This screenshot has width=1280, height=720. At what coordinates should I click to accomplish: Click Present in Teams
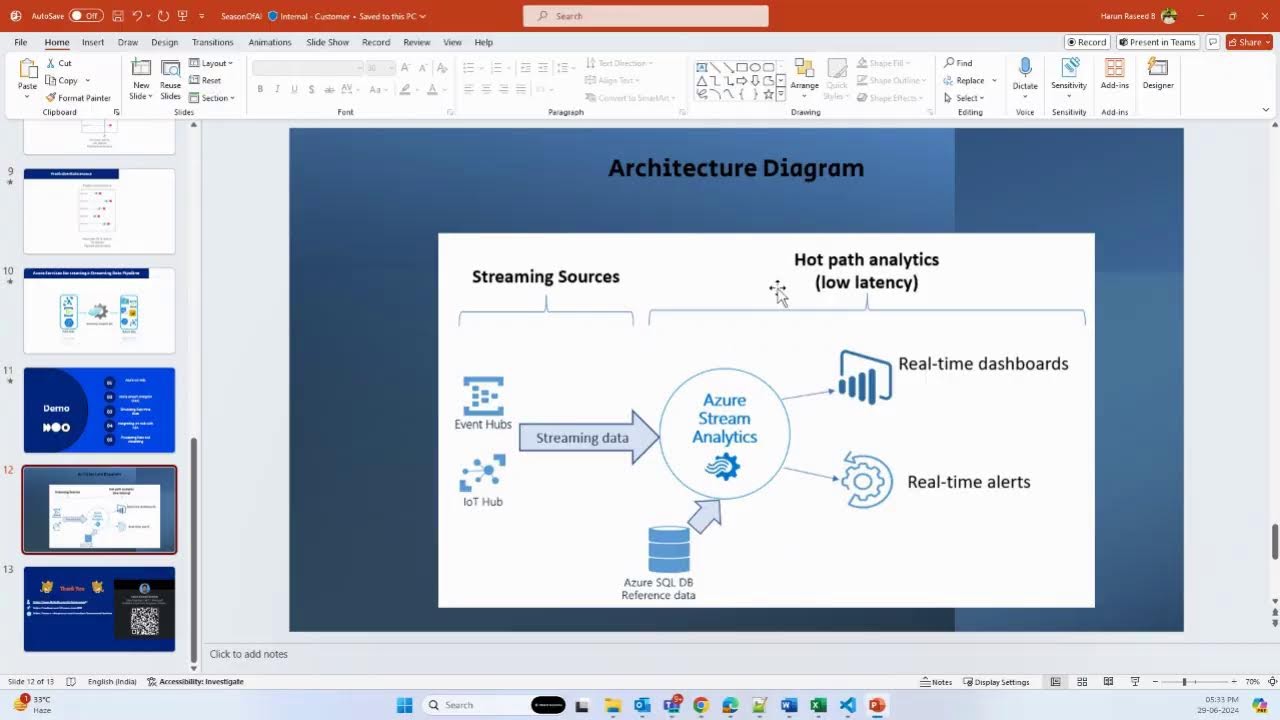click(x=1157, y=42)
